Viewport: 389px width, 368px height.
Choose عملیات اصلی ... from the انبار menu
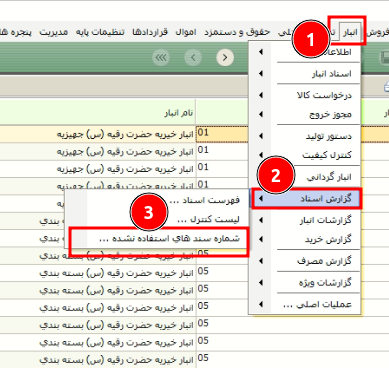[x=305, y=304]
